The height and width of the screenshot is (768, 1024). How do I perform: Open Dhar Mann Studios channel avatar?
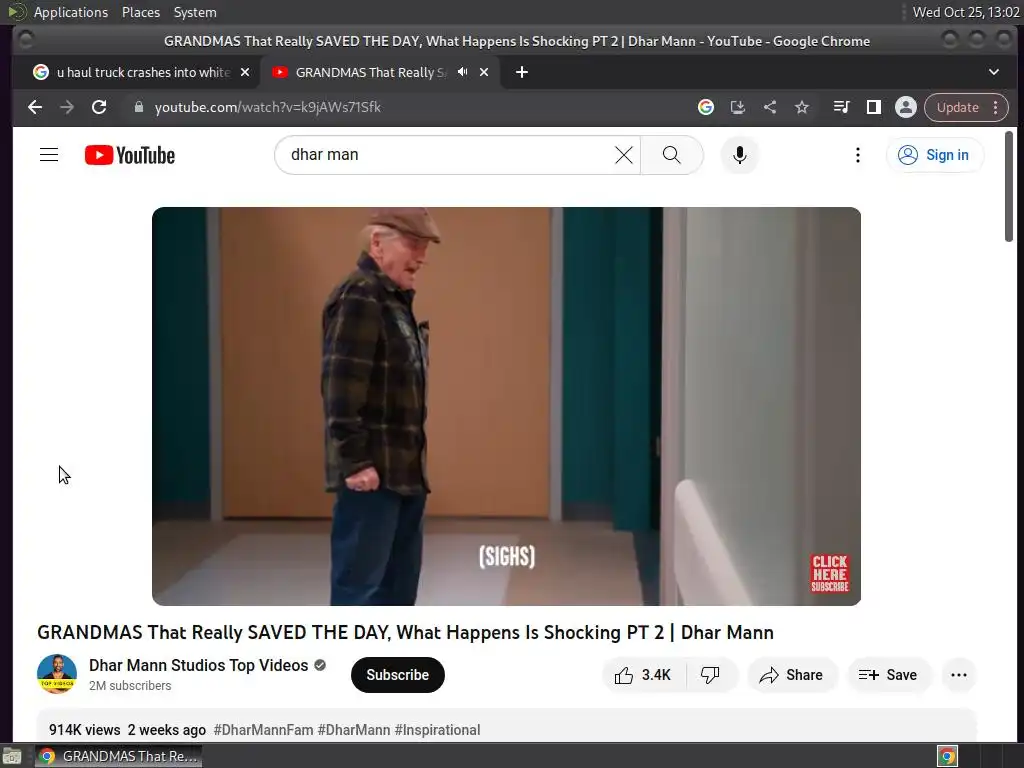pos(57,674)
